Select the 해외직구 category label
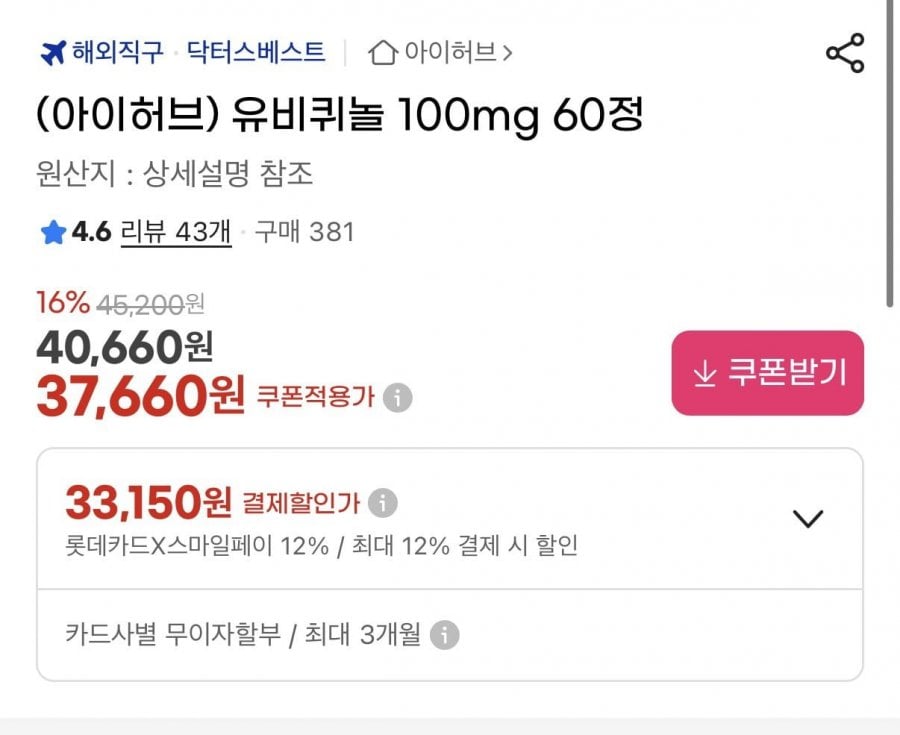Screen dimensions: 900x735 tap(117, 52)
